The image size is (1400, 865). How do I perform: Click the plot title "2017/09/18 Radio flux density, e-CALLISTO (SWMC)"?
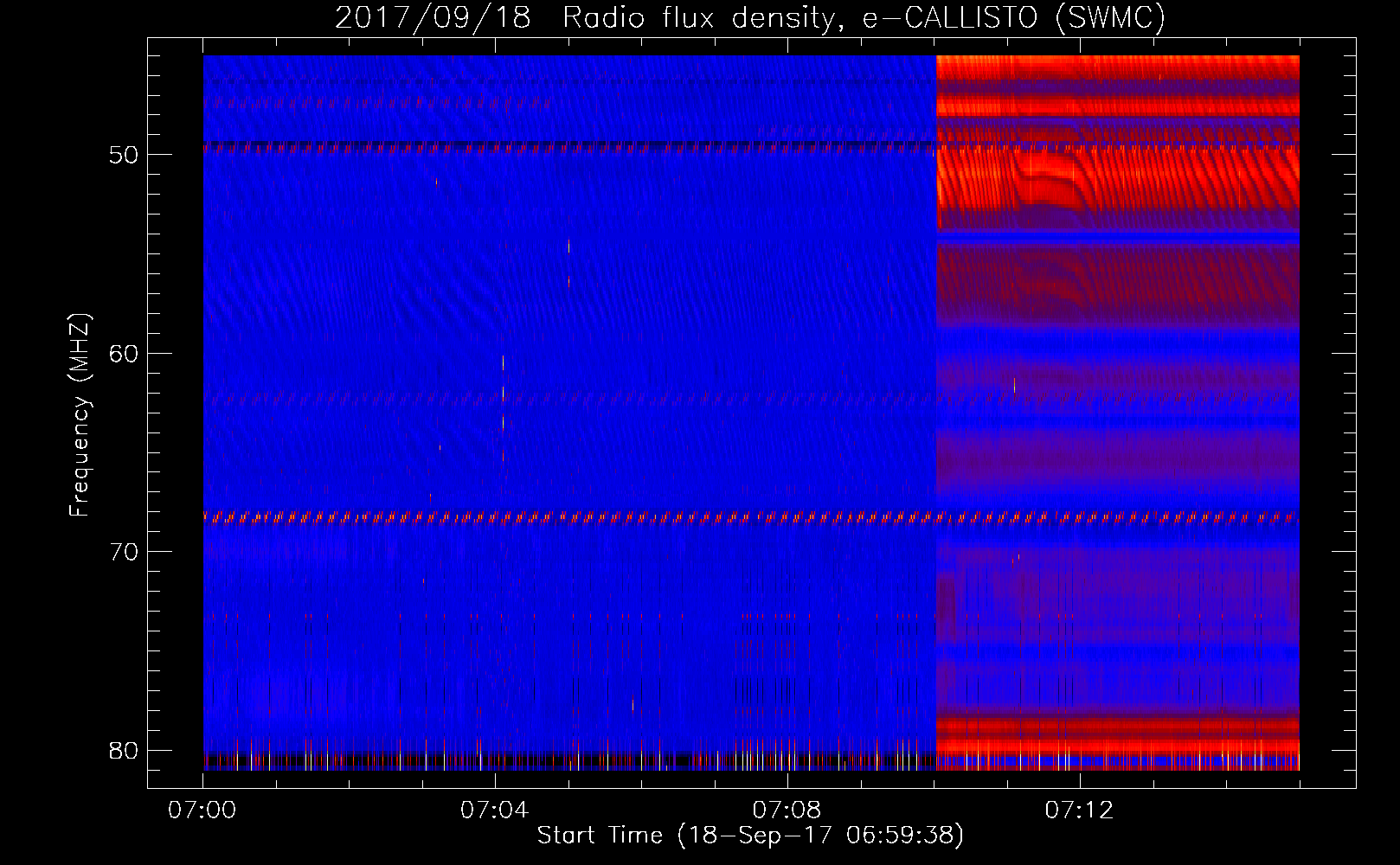click(750, 17)
